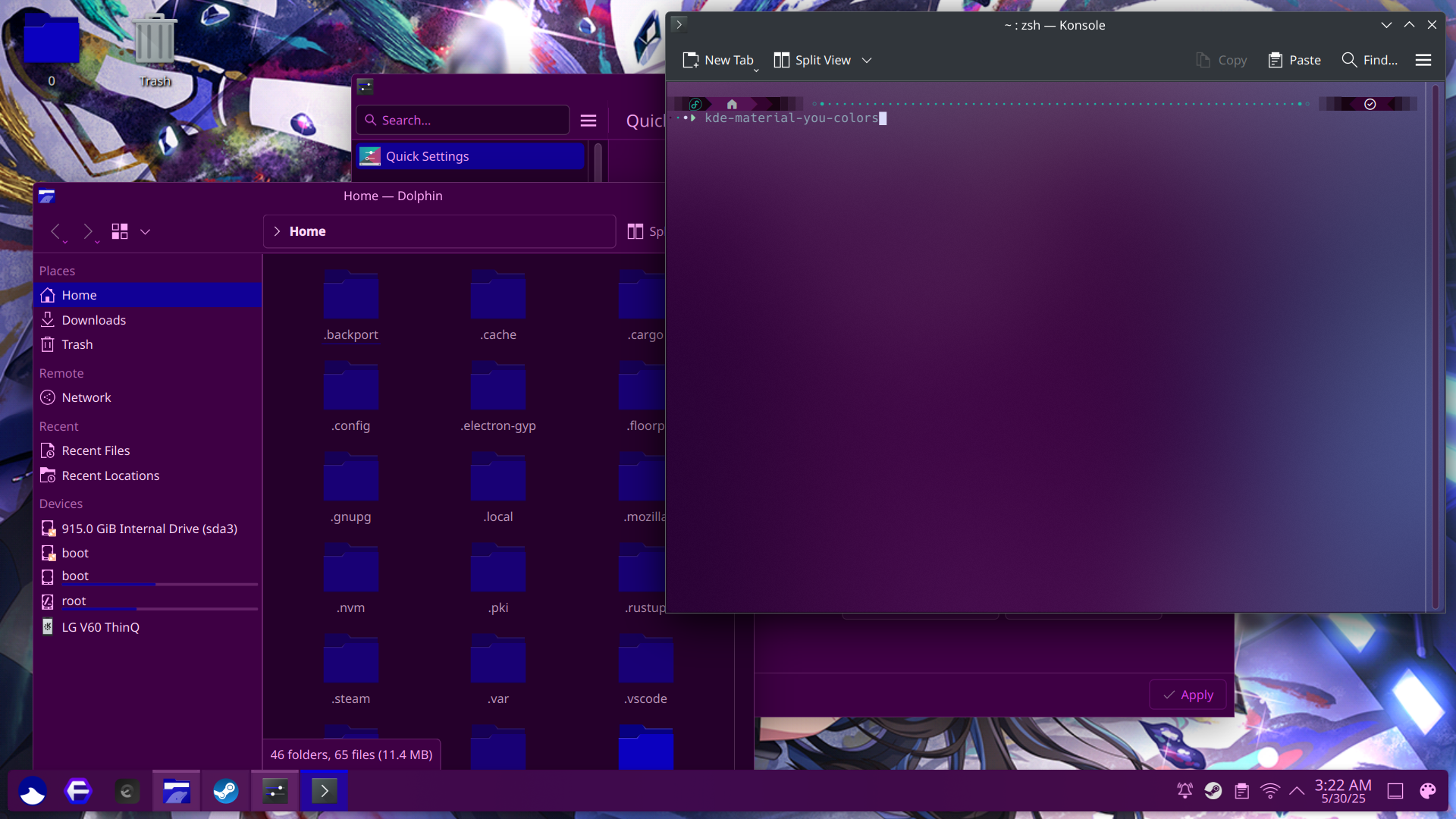The width and height of the screenshot is (1456, 819).
Task: Switch to System Settings taskbar entry
Action: (275, 792)
